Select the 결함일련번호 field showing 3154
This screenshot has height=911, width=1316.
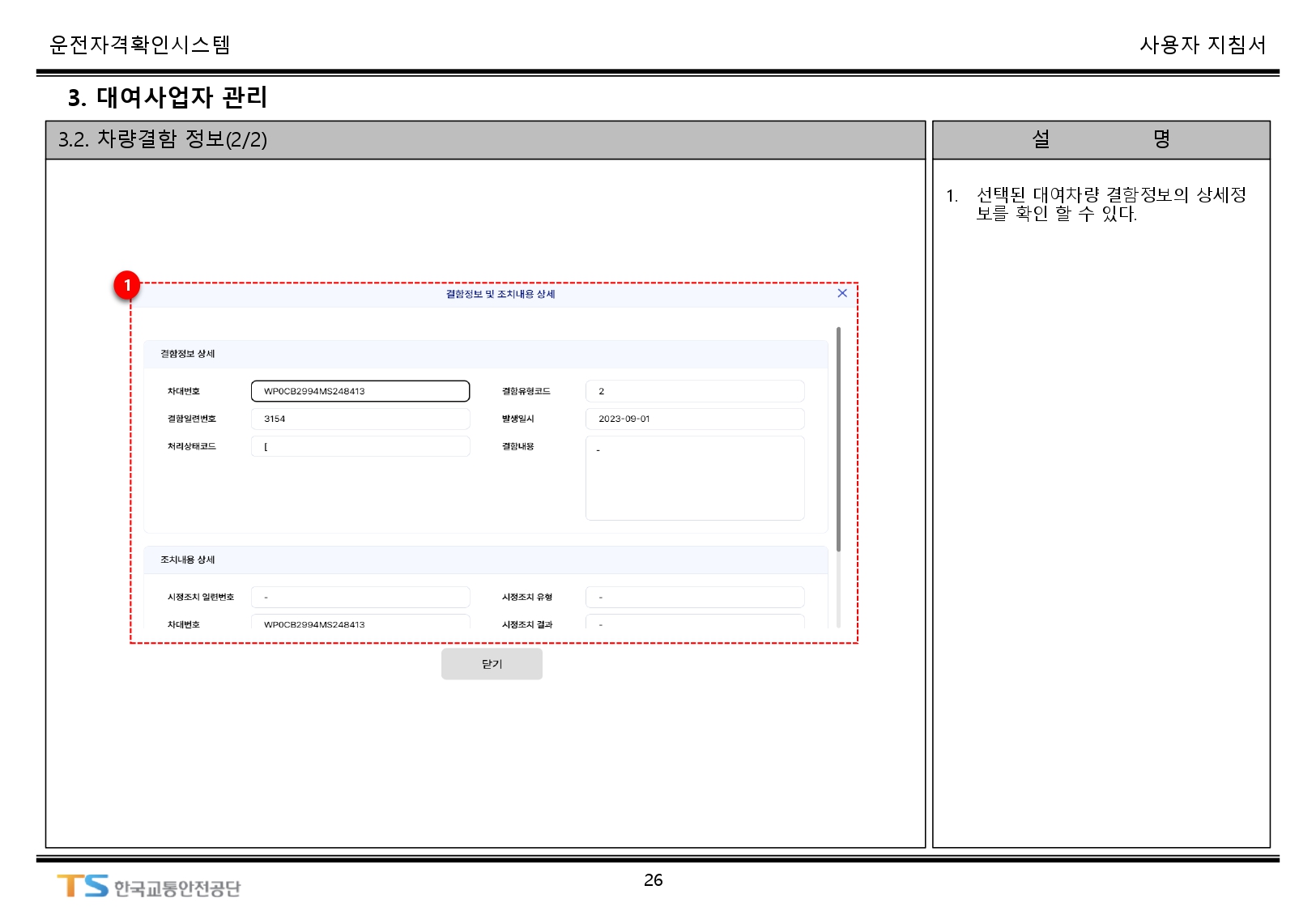(360, 419)
